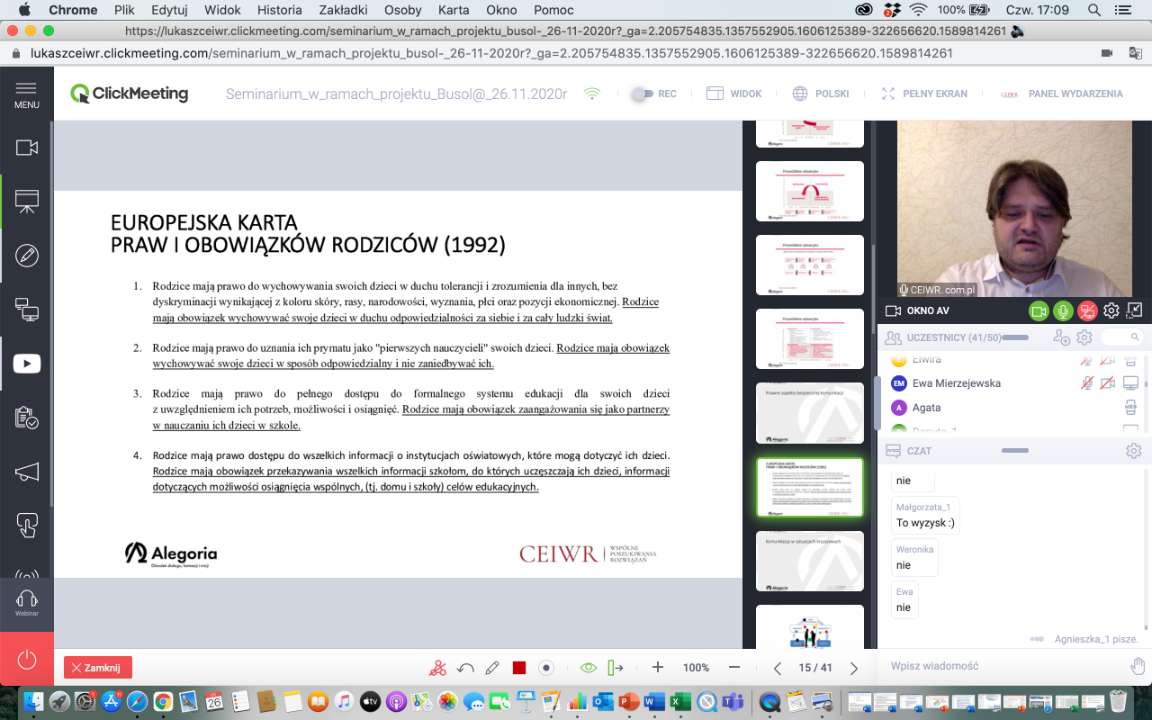The image size is (1152, 720).
Task: Mute the green microphone button
Action: pyautogui.click(x=1063, y=311)
